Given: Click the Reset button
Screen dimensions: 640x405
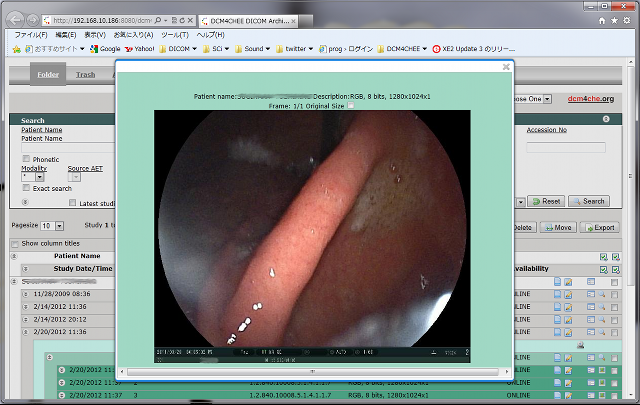Looking at the screenshot, I should 546,201.
